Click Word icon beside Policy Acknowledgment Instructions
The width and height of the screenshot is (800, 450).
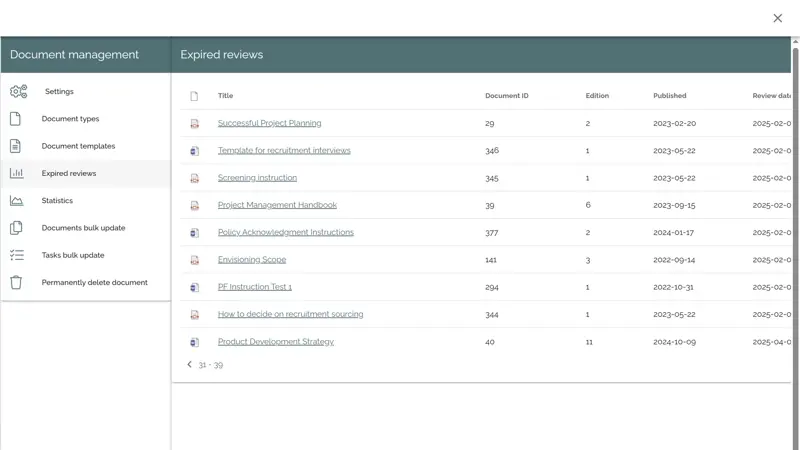(194, 233)
